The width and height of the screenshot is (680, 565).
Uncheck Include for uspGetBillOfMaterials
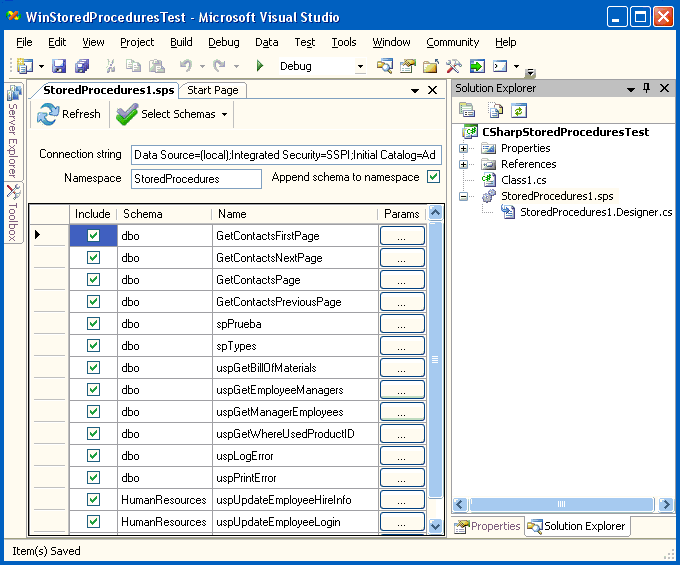tap(93, 368)
